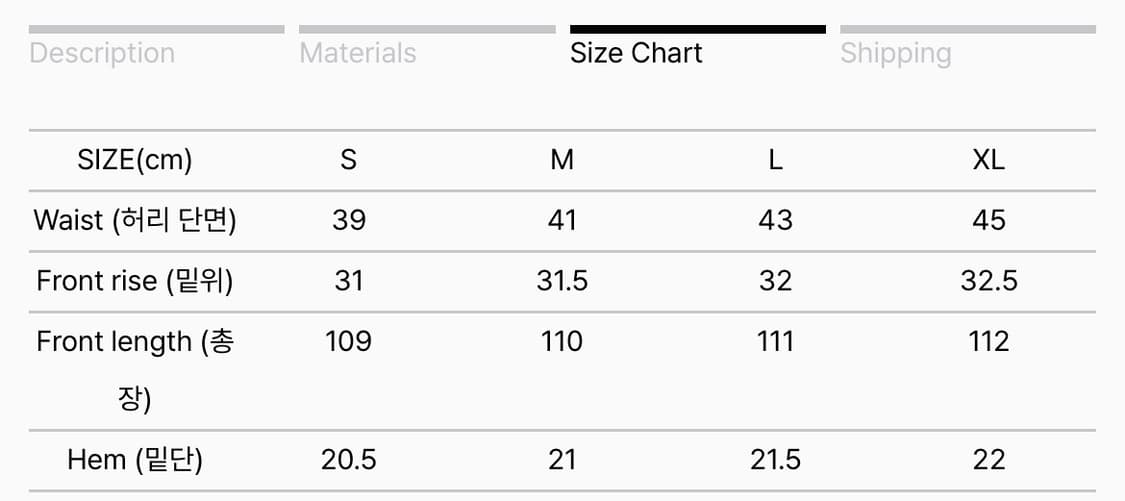Click the L size column header
Viewport: 1125px width, 501px height.
click(775, 160)
